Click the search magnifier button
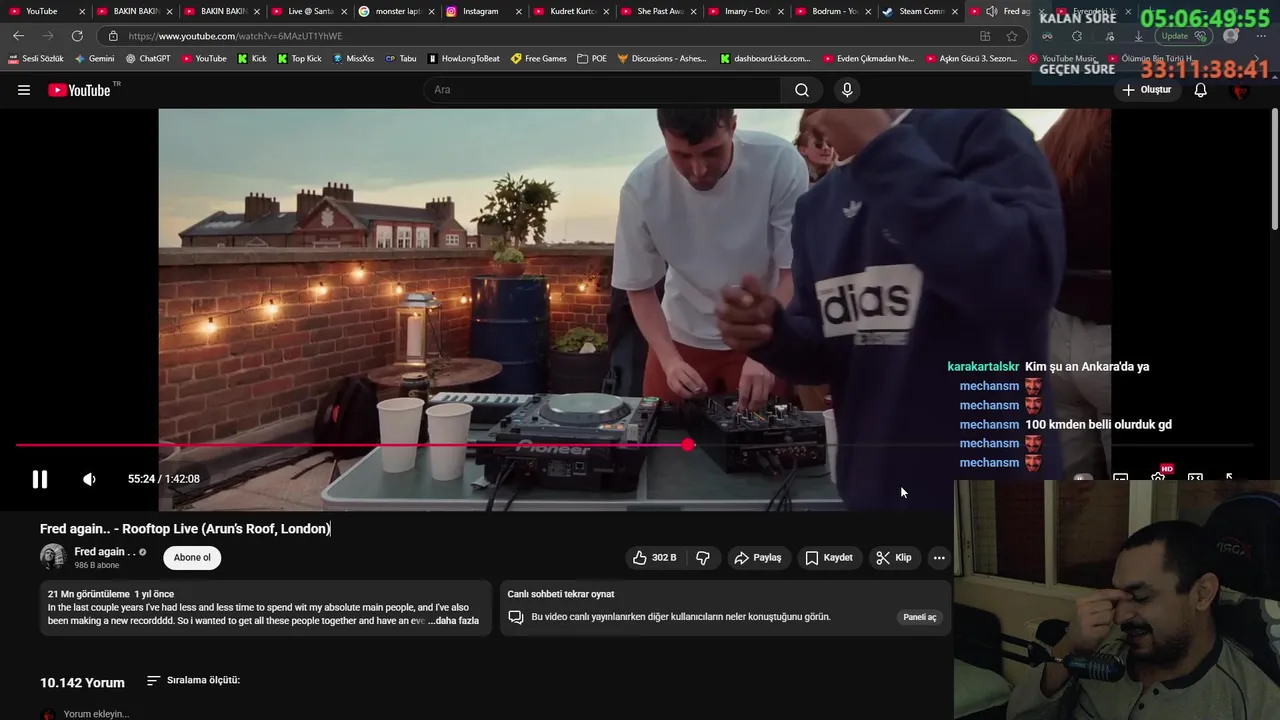 [x=802, y=90]
